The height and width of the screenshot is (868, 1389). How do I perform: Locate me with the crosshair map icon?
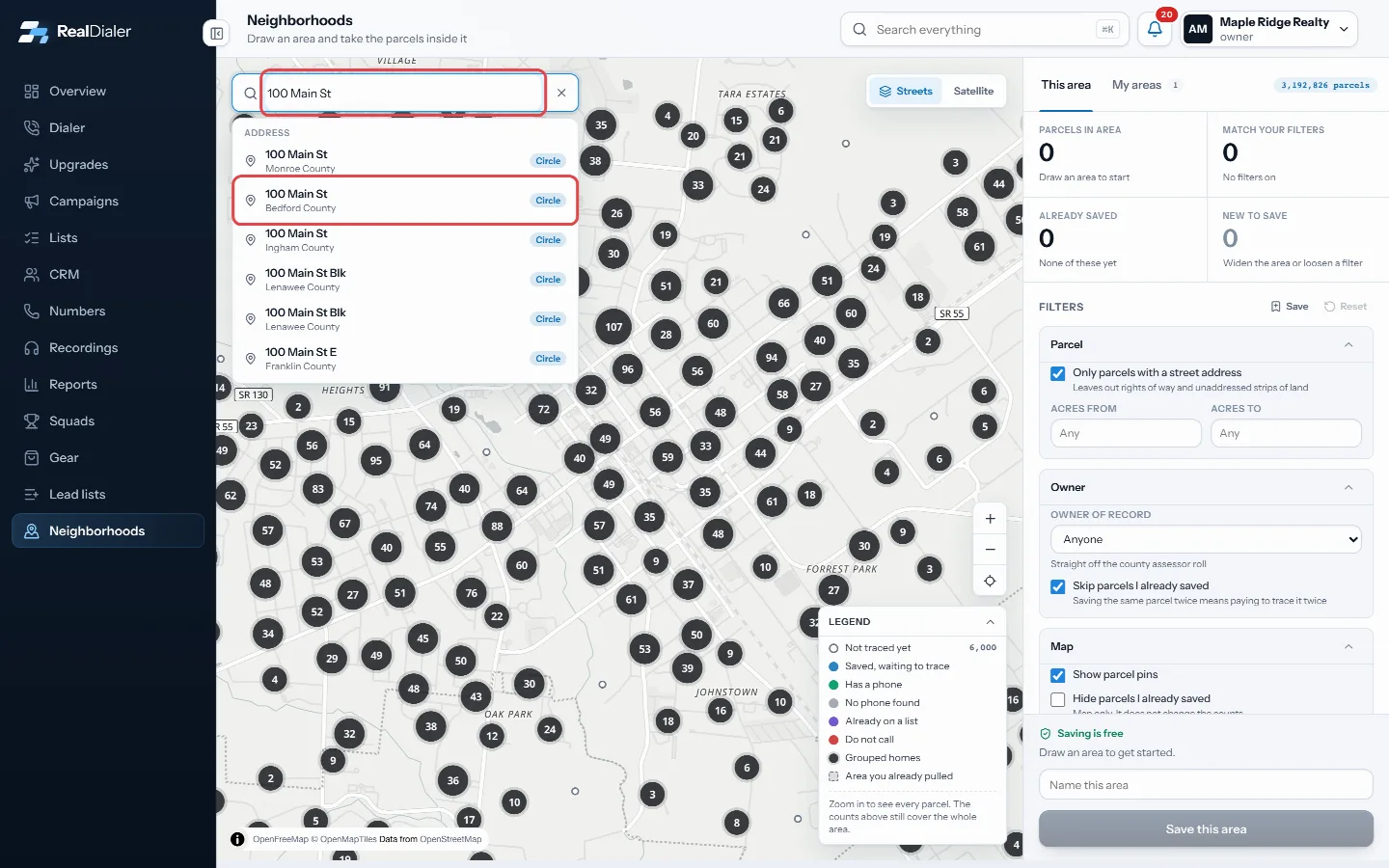(990, 581)
